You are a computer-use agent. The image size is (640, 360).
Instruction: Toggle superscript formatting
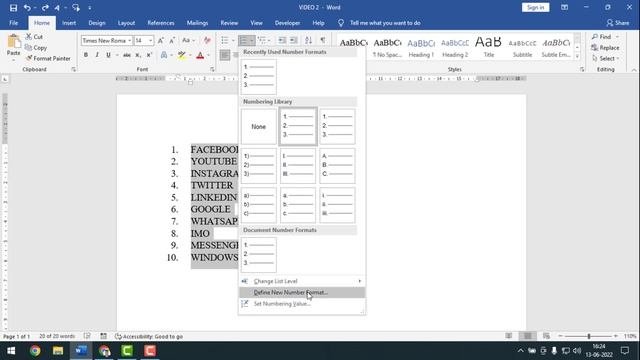coord(149,55)
